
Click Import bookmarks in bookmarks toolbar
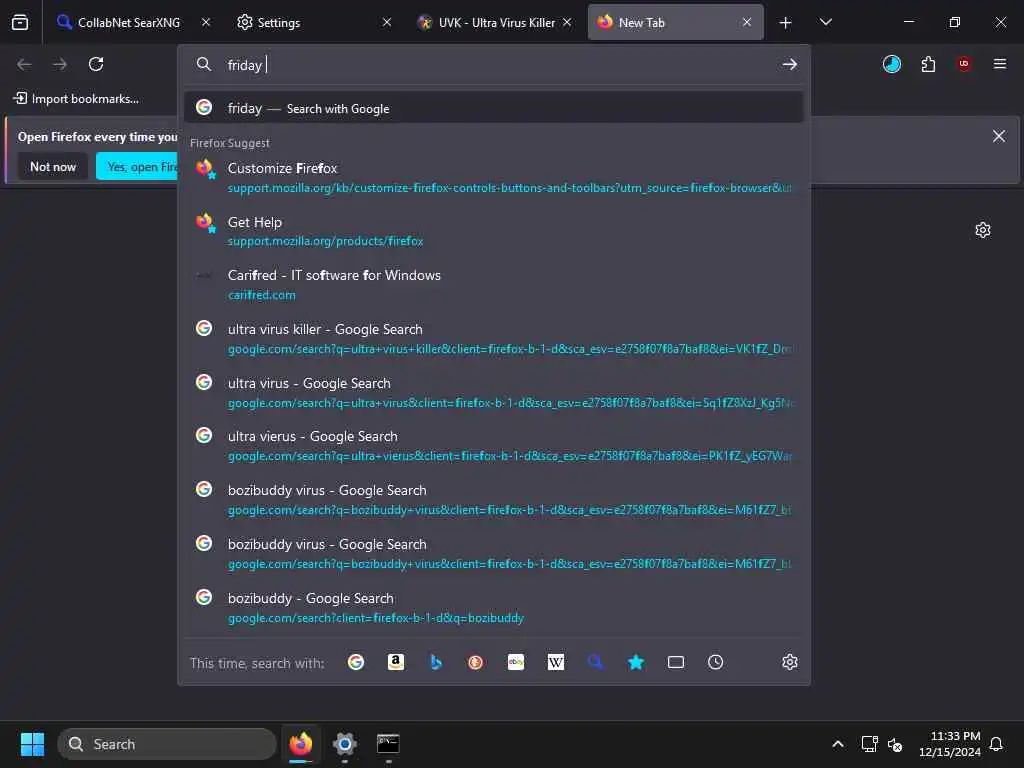[x=76, y=99]
